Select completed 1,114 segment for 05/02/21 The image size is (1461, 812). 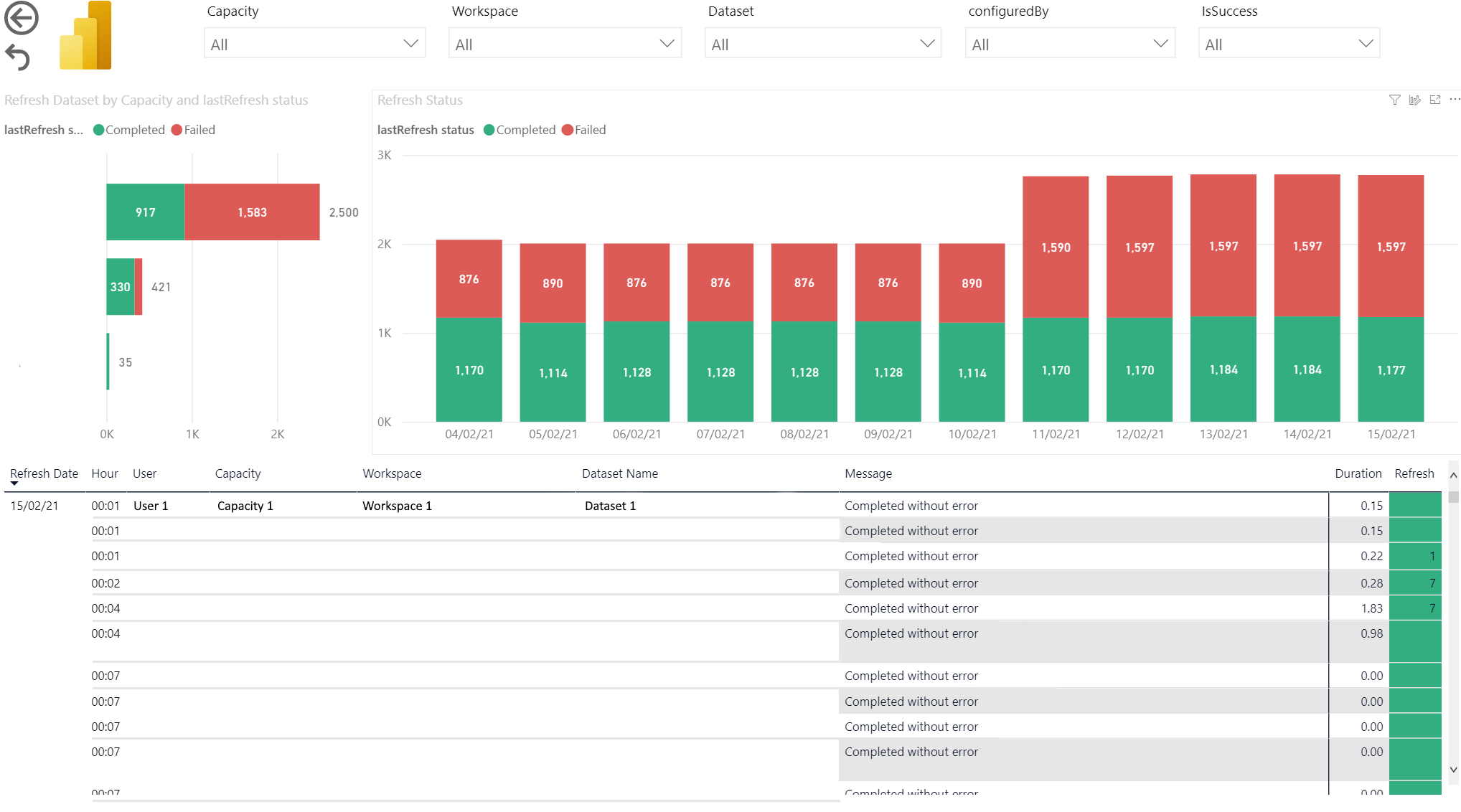[x=553, y=372]
